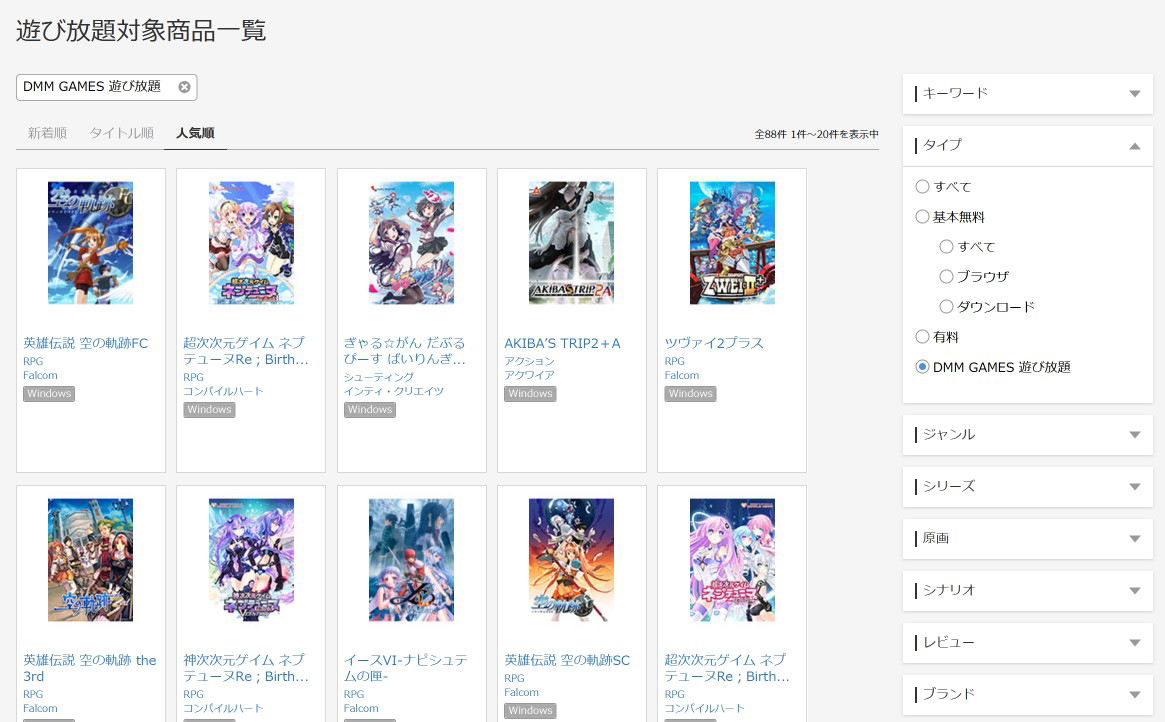The width and height of the screenshot is (1165, 722).
Task: Click RPG genre under 空の軌跡SC
Action: click(x=514, y=678)
